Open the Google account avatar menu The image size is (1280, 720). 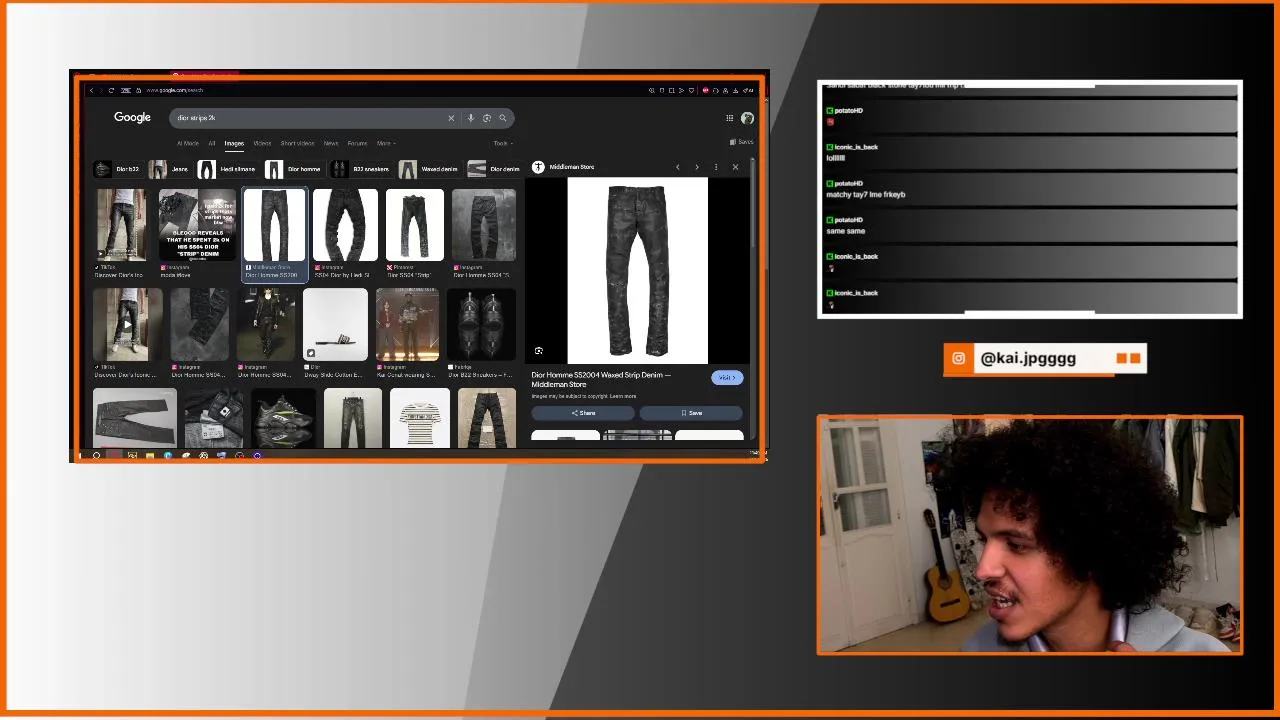coord(747,118)
